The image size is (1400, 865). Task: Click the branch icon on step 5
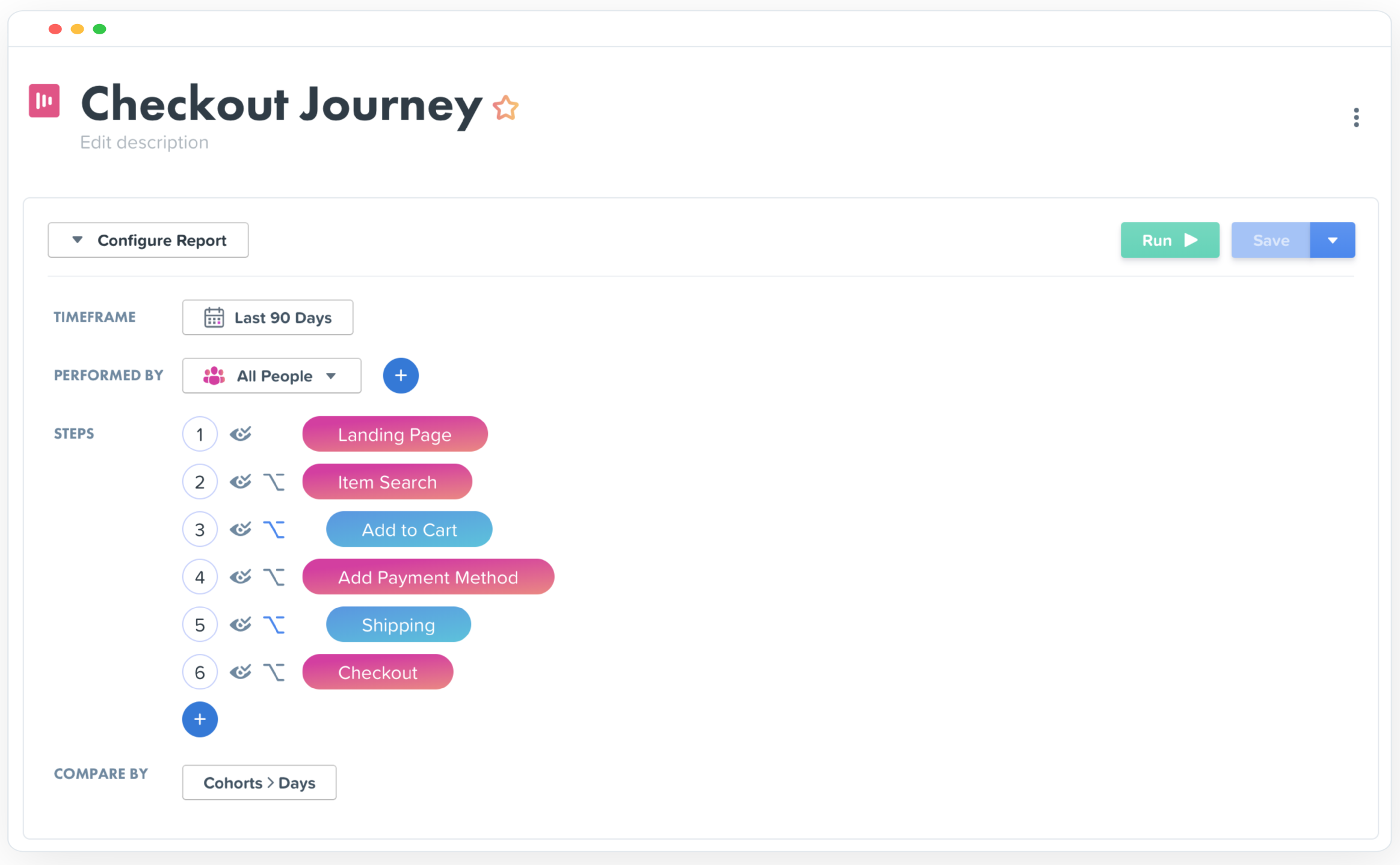tap(274, 625)
